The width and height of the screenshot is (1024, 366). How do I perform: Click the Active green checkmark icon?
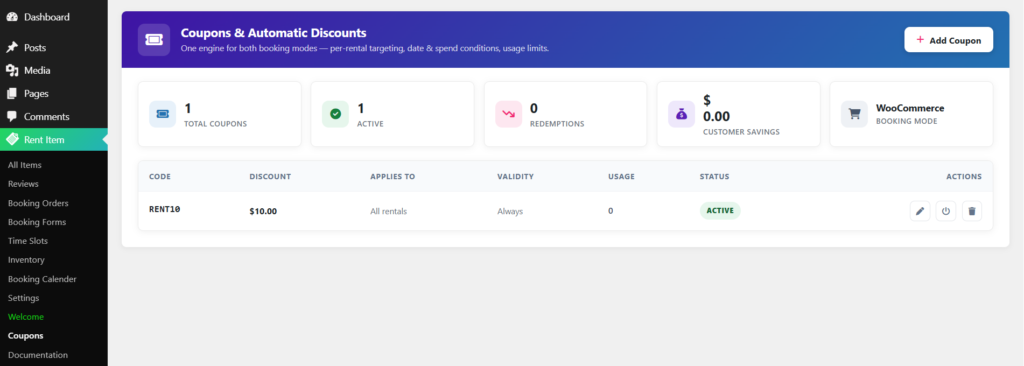(x=336, y=114)
